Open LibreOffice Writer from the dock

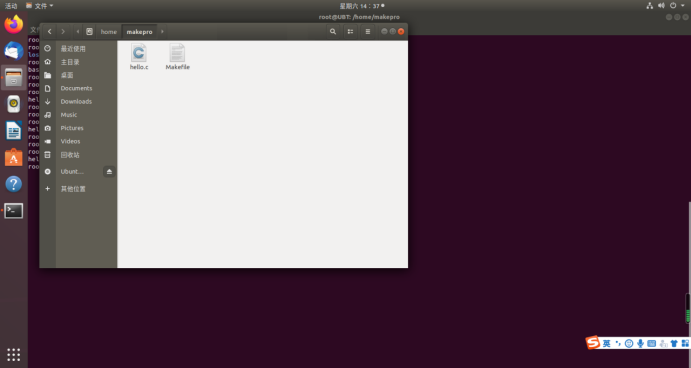coord(14,131)
